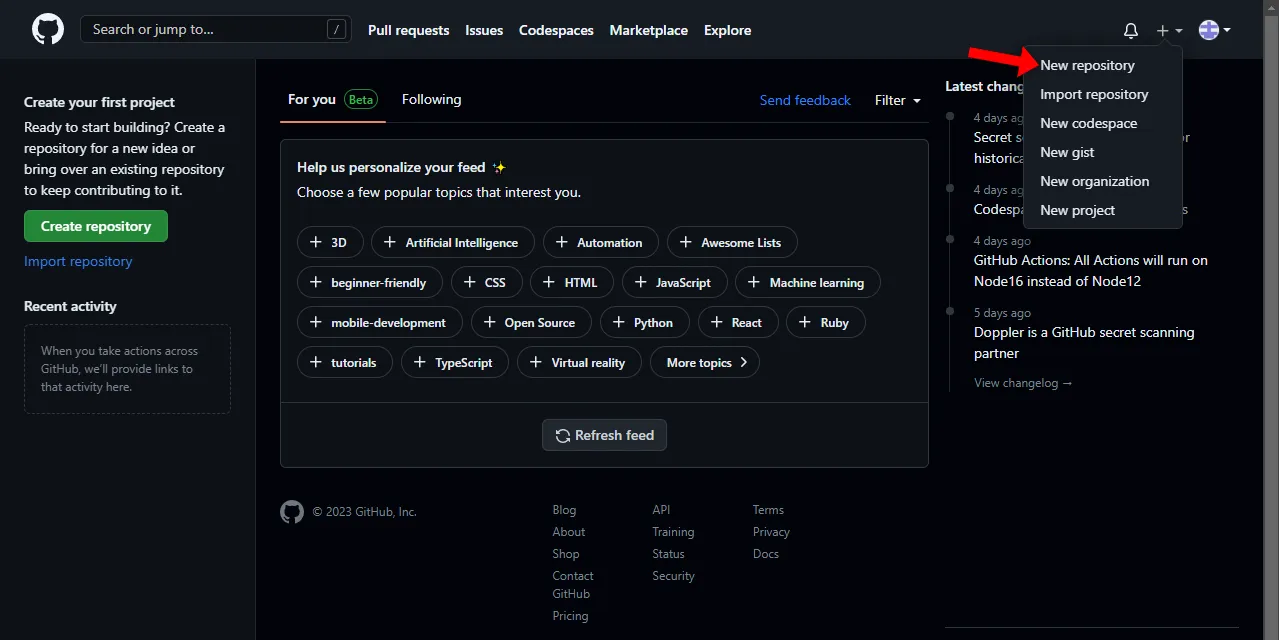Focus the Search or jump to field
This screenshot has height=640, width=1279.
[x=216, y=29]
